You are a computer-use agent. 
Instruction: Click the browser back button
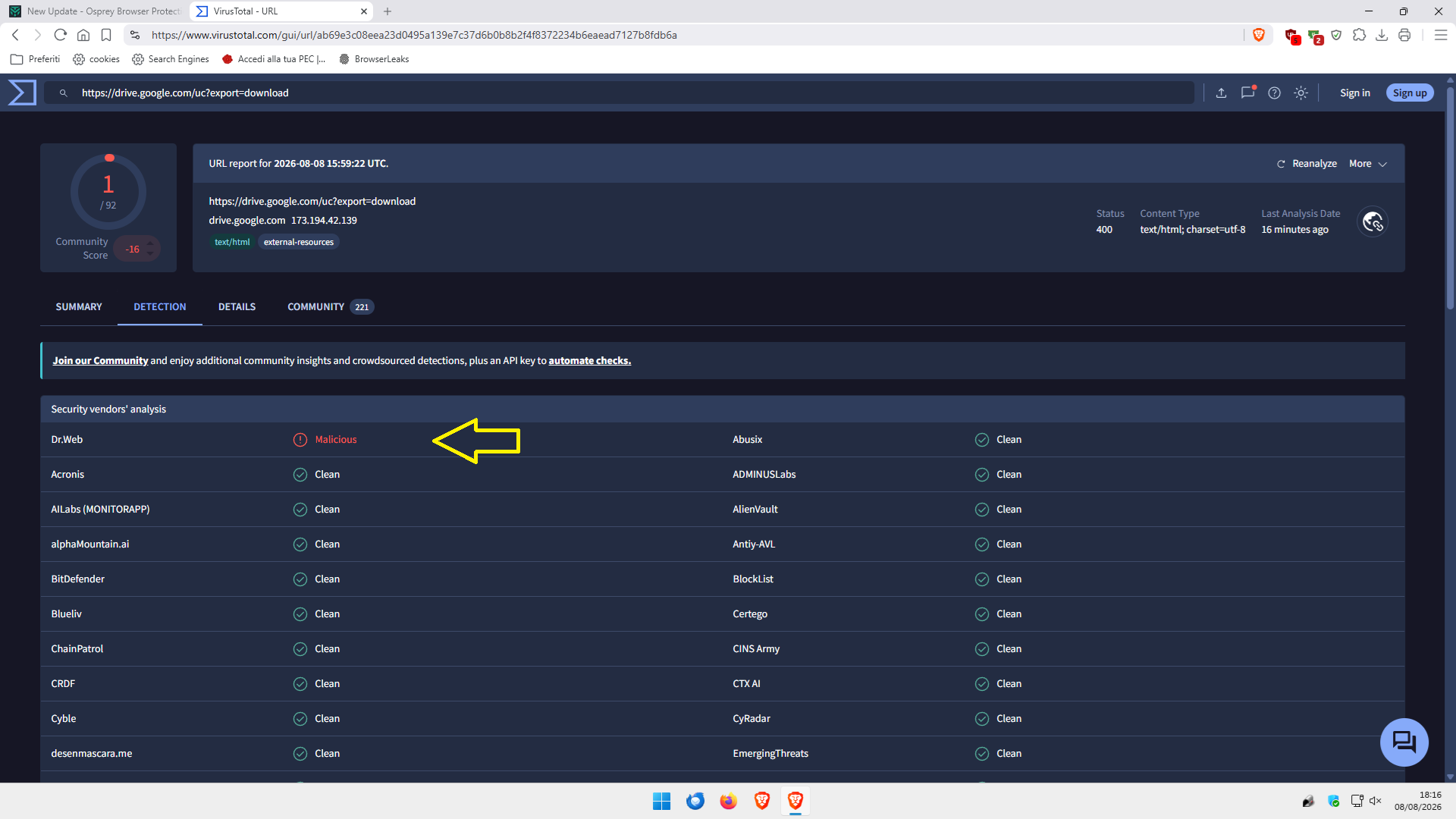(15, 35)
